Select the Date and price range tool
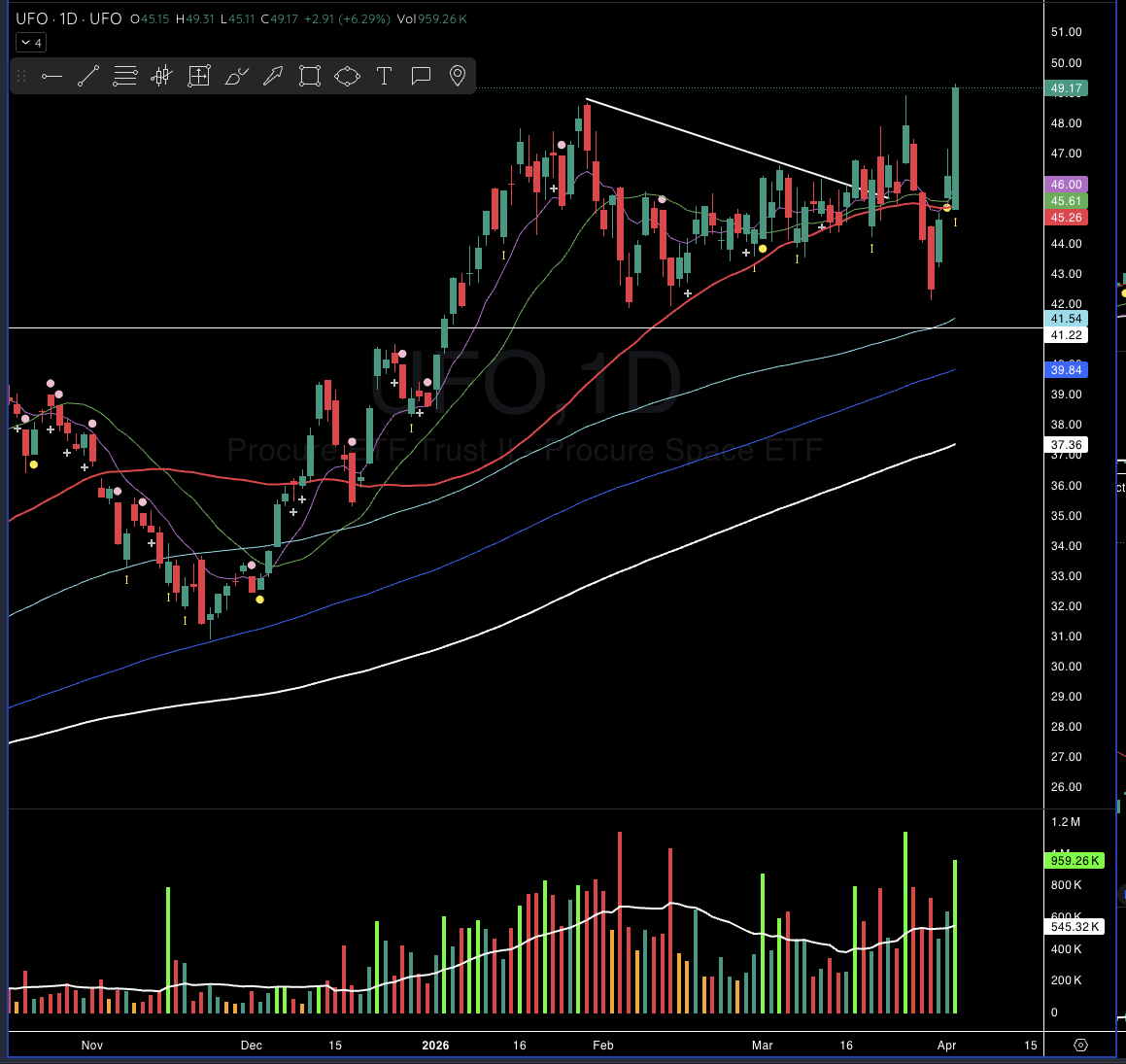The height and width of the screenshot is (1064, 1126). 199,76
